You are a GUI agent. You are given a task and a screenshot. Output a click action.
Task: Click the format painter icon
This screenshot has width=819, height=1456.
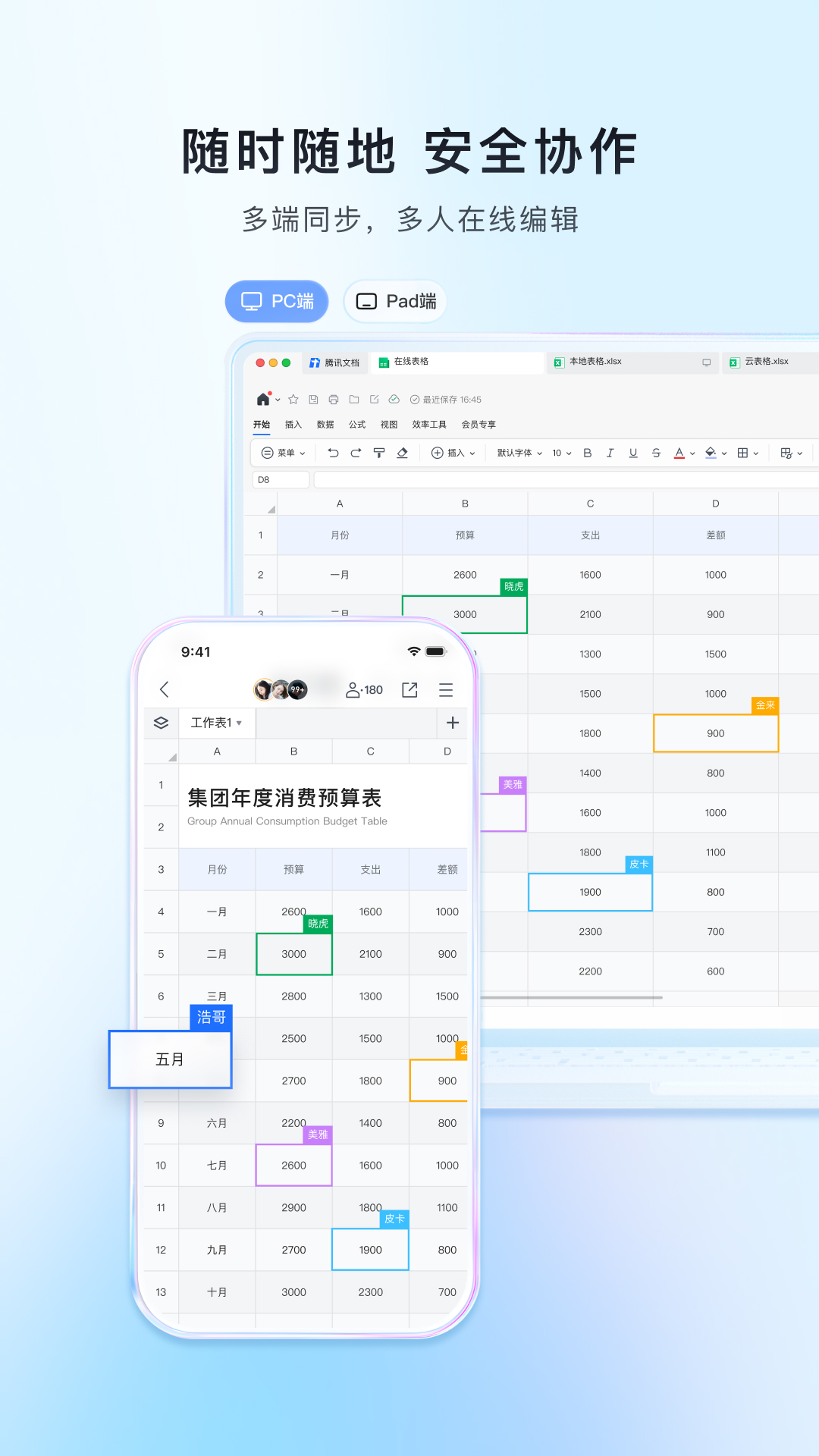click(379, 453)
